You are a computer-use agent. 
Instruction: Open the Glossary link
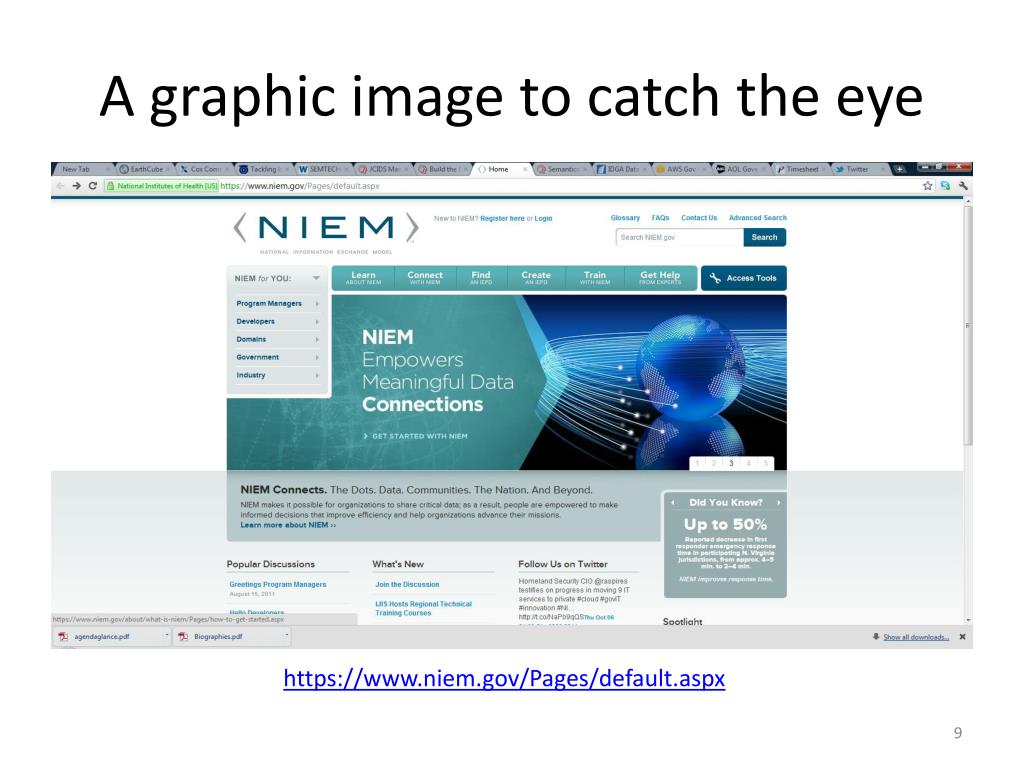pos(625,218)
